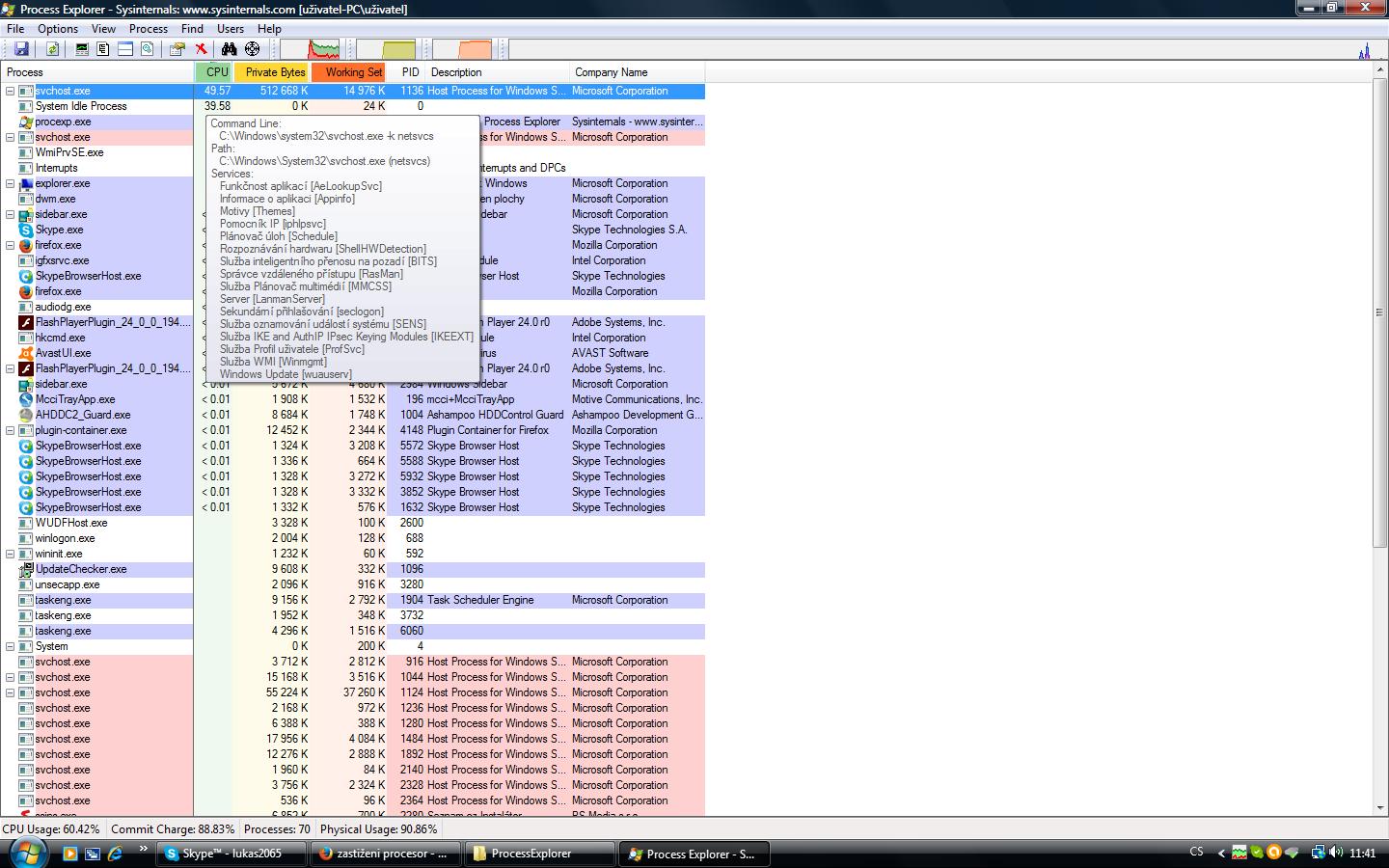Open the Windows Start orb

[x=27, y=853]
